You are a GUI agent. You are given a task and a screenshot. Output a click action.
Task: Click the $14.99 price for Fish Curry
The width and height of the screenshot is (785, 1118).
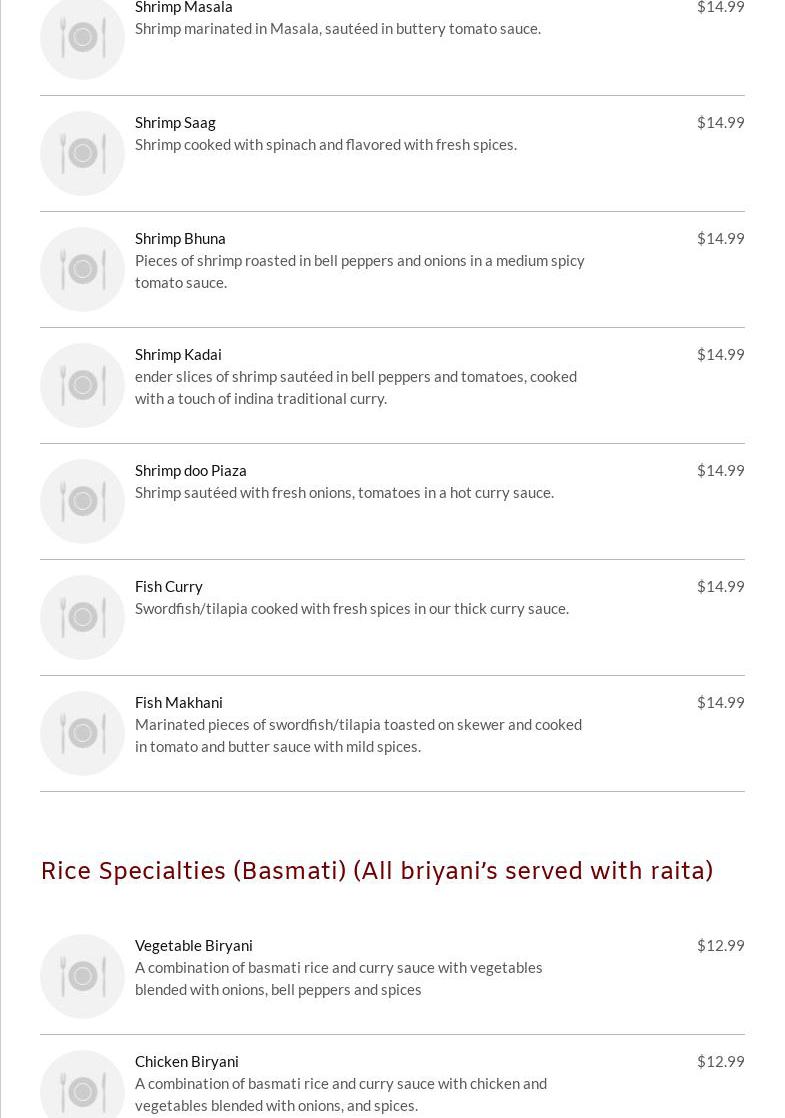point(720,586)
